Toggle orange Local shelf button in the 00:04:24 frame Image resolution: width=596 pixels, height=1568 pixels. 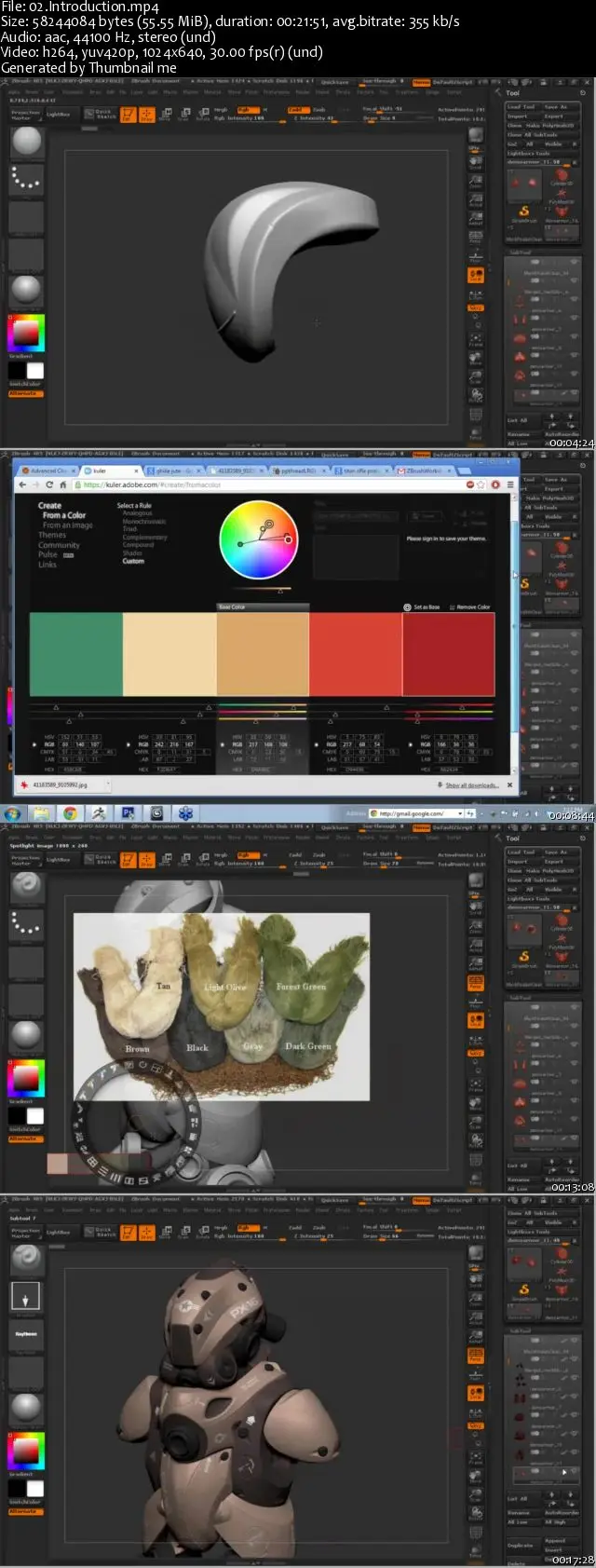(x=475, y=277)
